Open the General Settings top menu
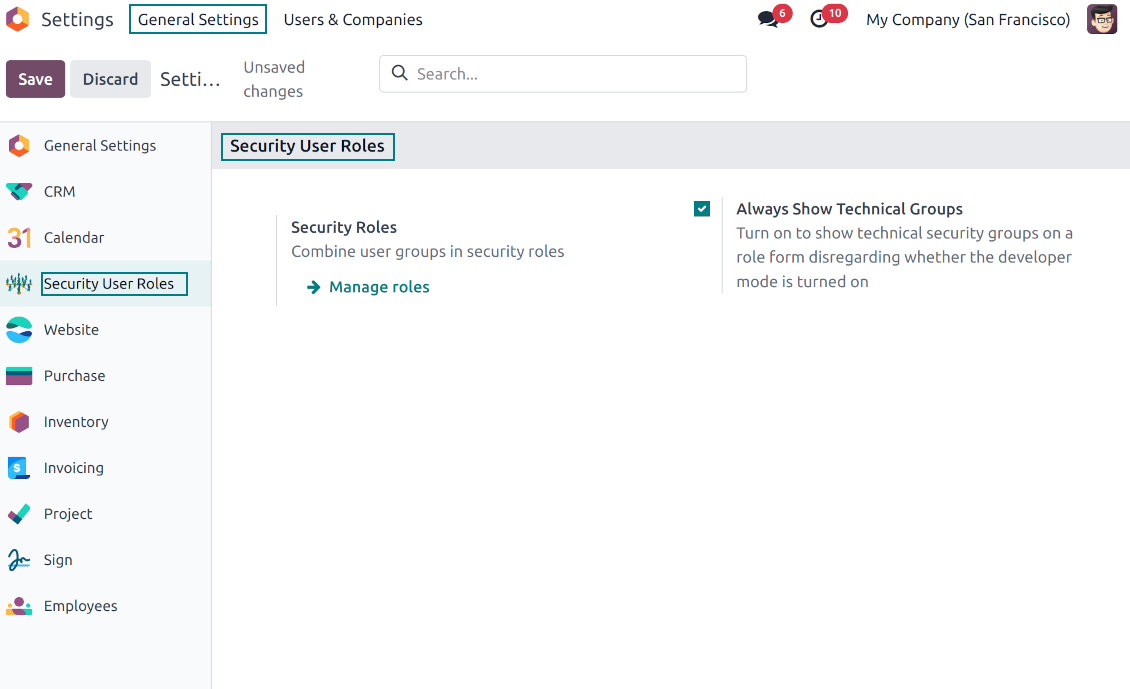 pos(198,19)
